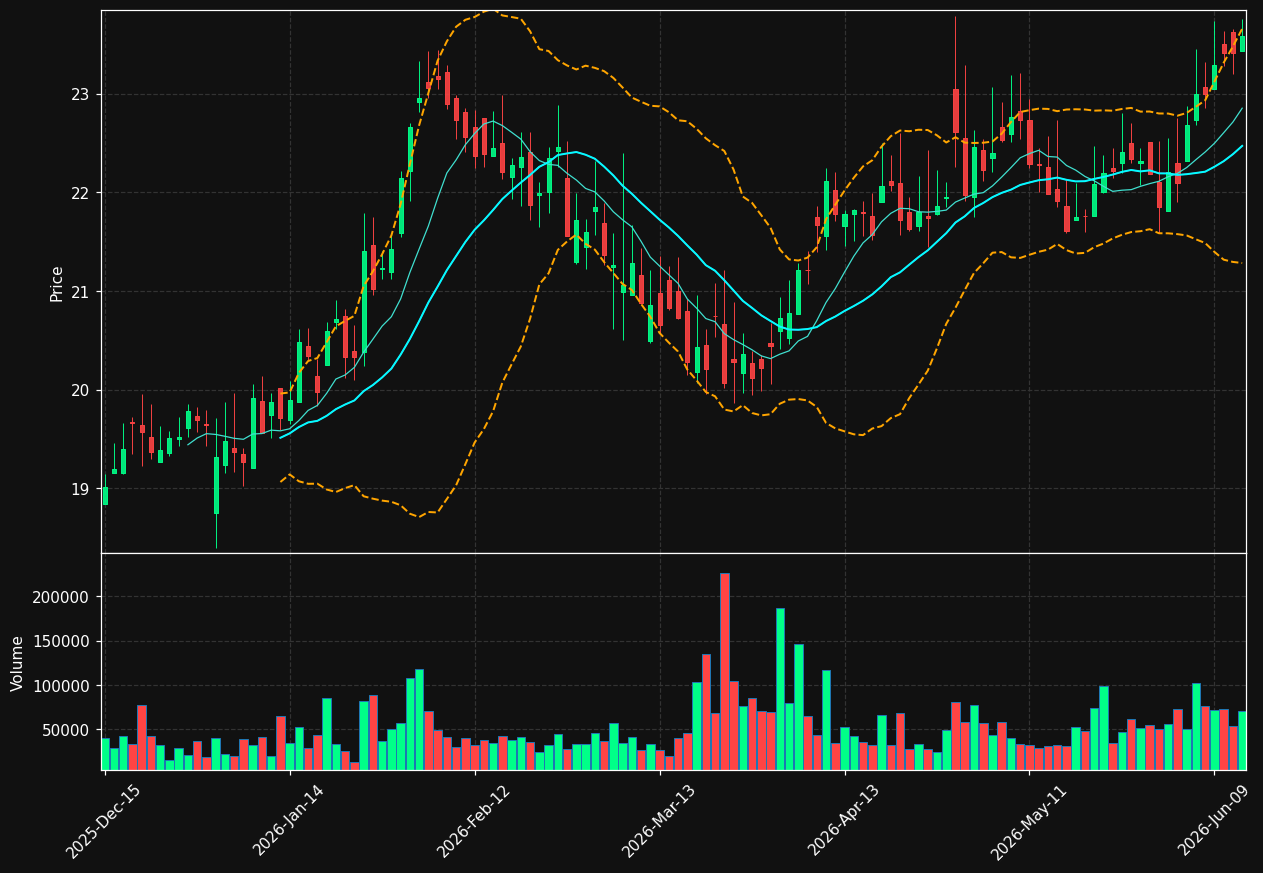
Task: Click the volume axis value 200000
Action: click(x=62, y=598)
